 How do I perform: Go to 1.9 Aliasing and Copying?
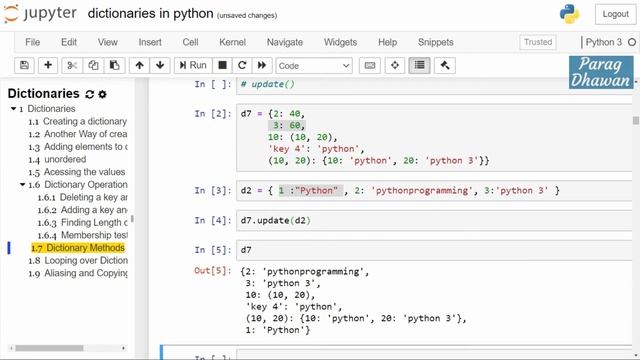click(78, 273)
